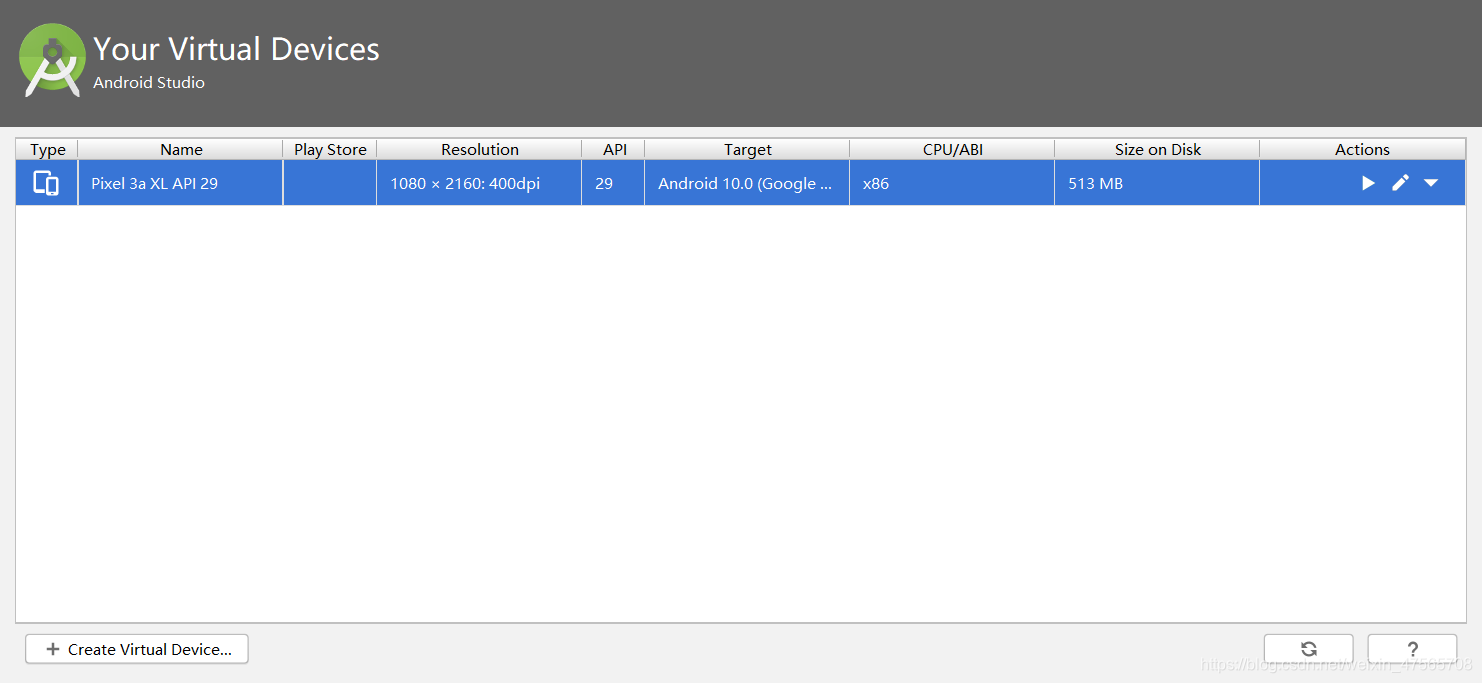Viewport: 1482px width, 683px height.
Task: Select the Pixel 3a XL API 29 name cell
Action: pyautogui.click(x=181, y=183)
